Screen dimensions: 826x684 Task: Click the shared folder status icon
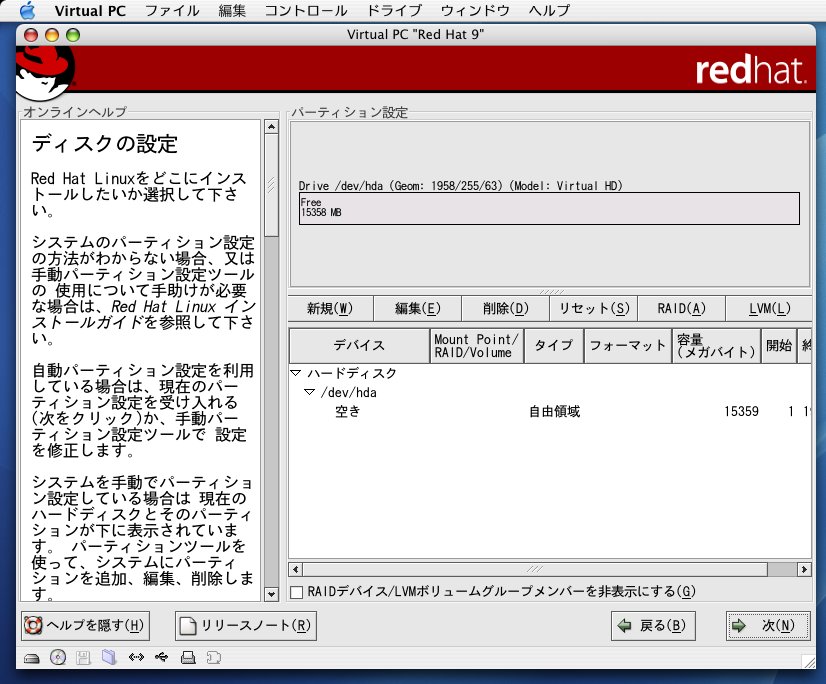tap(109, 657)
